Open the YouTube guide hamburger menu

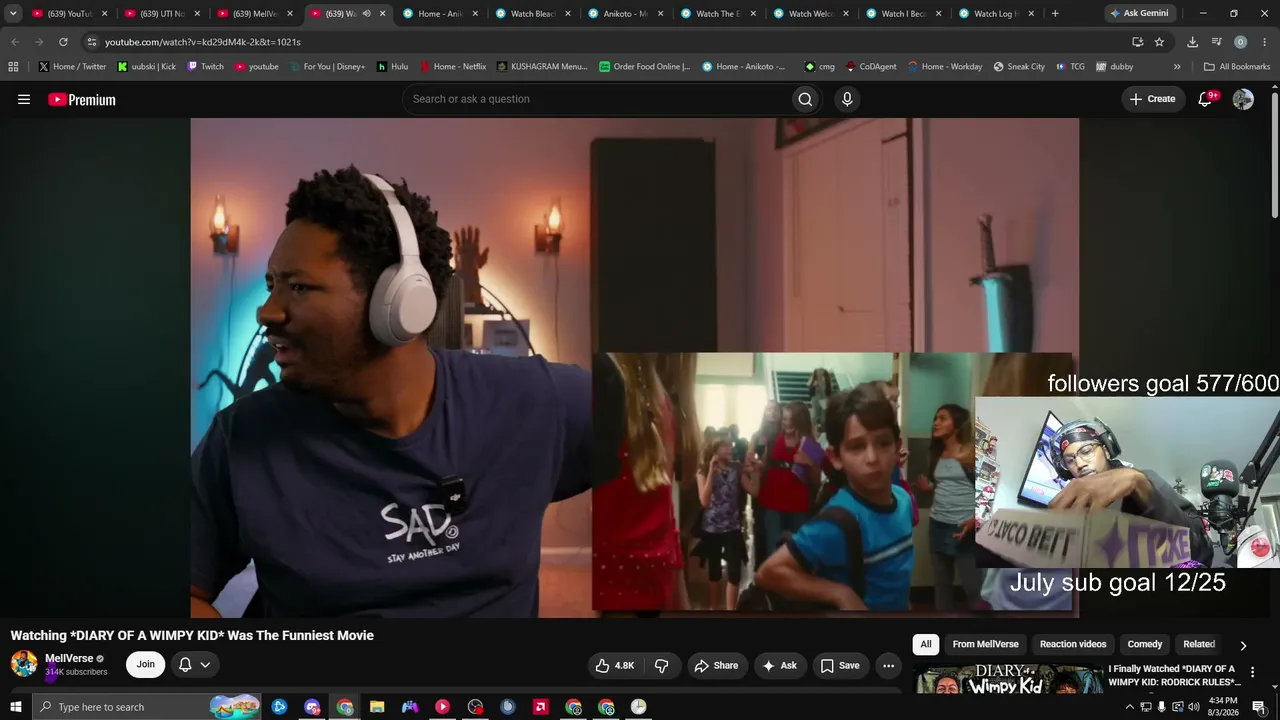[x=24, y=99]
